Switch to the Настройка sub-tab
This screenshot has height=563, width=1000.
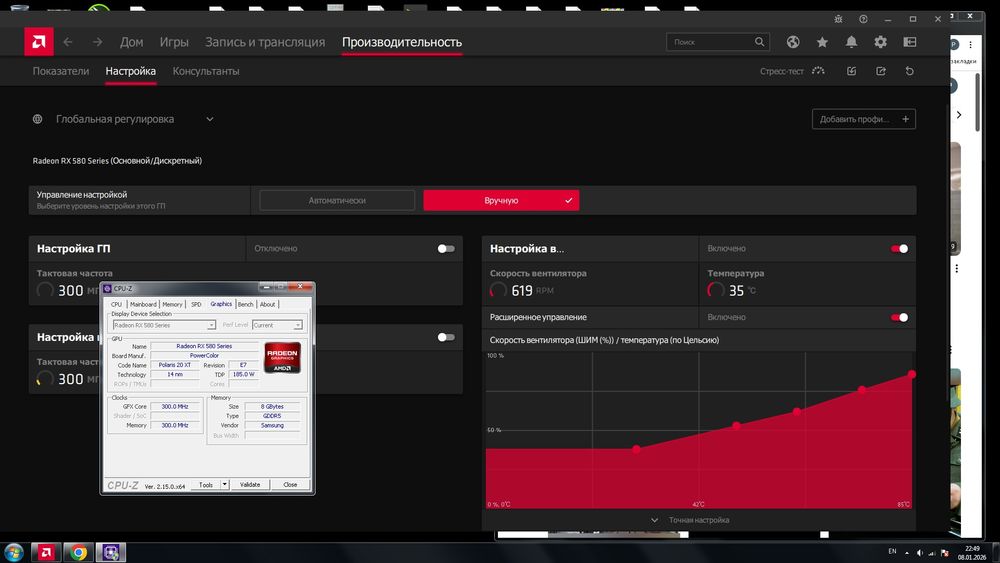131,71
